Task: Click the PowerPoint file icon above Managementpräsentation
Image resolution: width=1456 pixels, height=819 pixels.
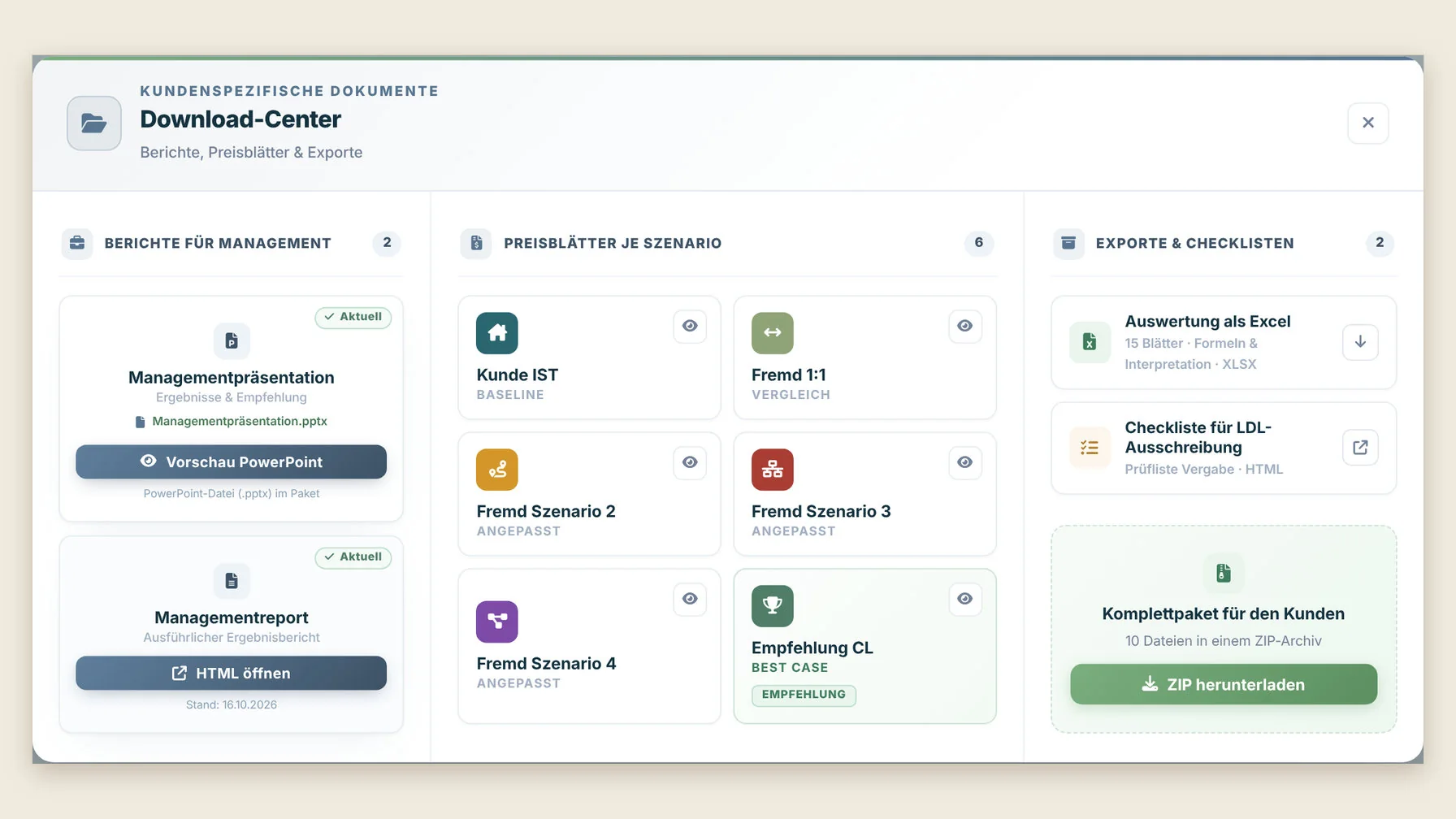Action: pos(232,340)
